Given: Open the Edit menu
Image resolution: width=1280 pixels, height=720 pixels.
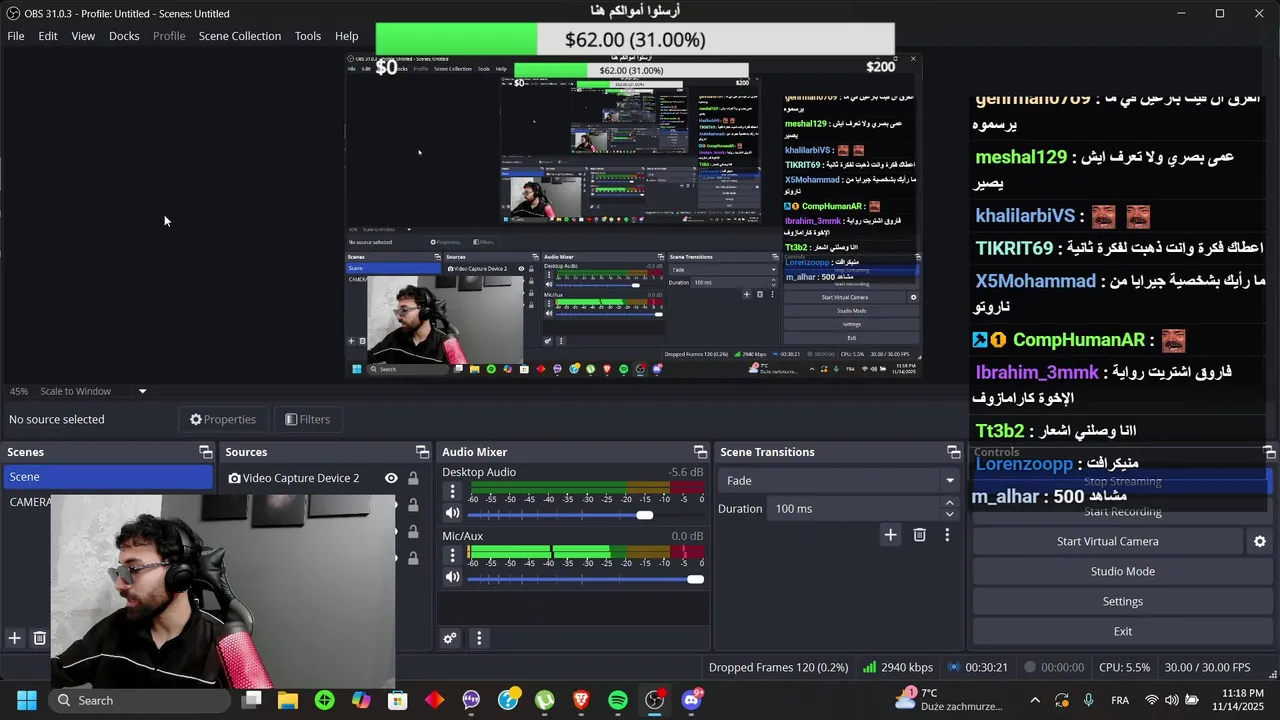Looking at the screenshot, I should pyautogui.click(x=48, y=36).
